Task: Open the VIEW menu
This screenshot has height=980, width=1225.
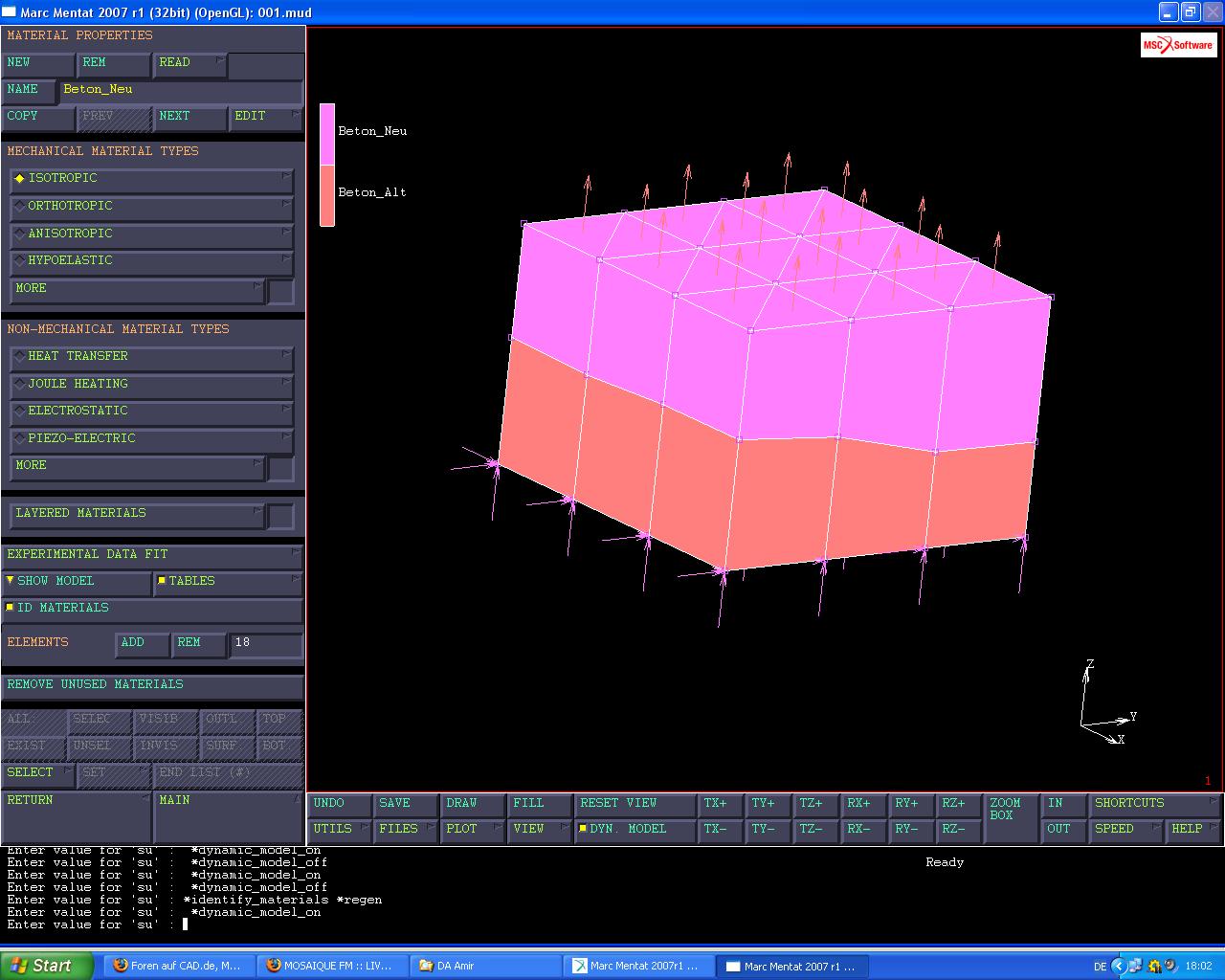Action: (540, 830)
